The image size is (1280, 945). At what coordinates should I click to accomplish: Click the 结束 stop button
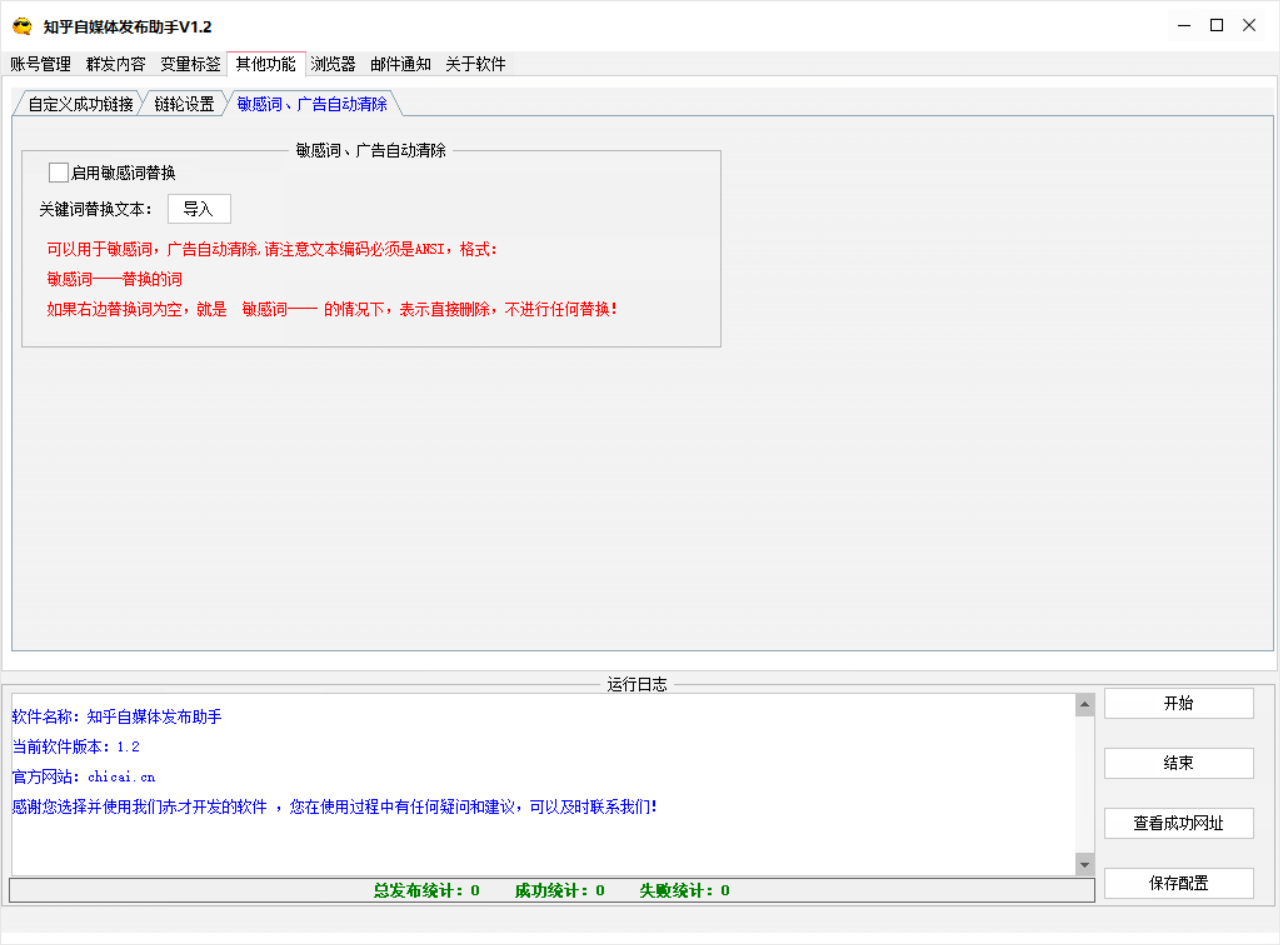tap(1179, 763)
